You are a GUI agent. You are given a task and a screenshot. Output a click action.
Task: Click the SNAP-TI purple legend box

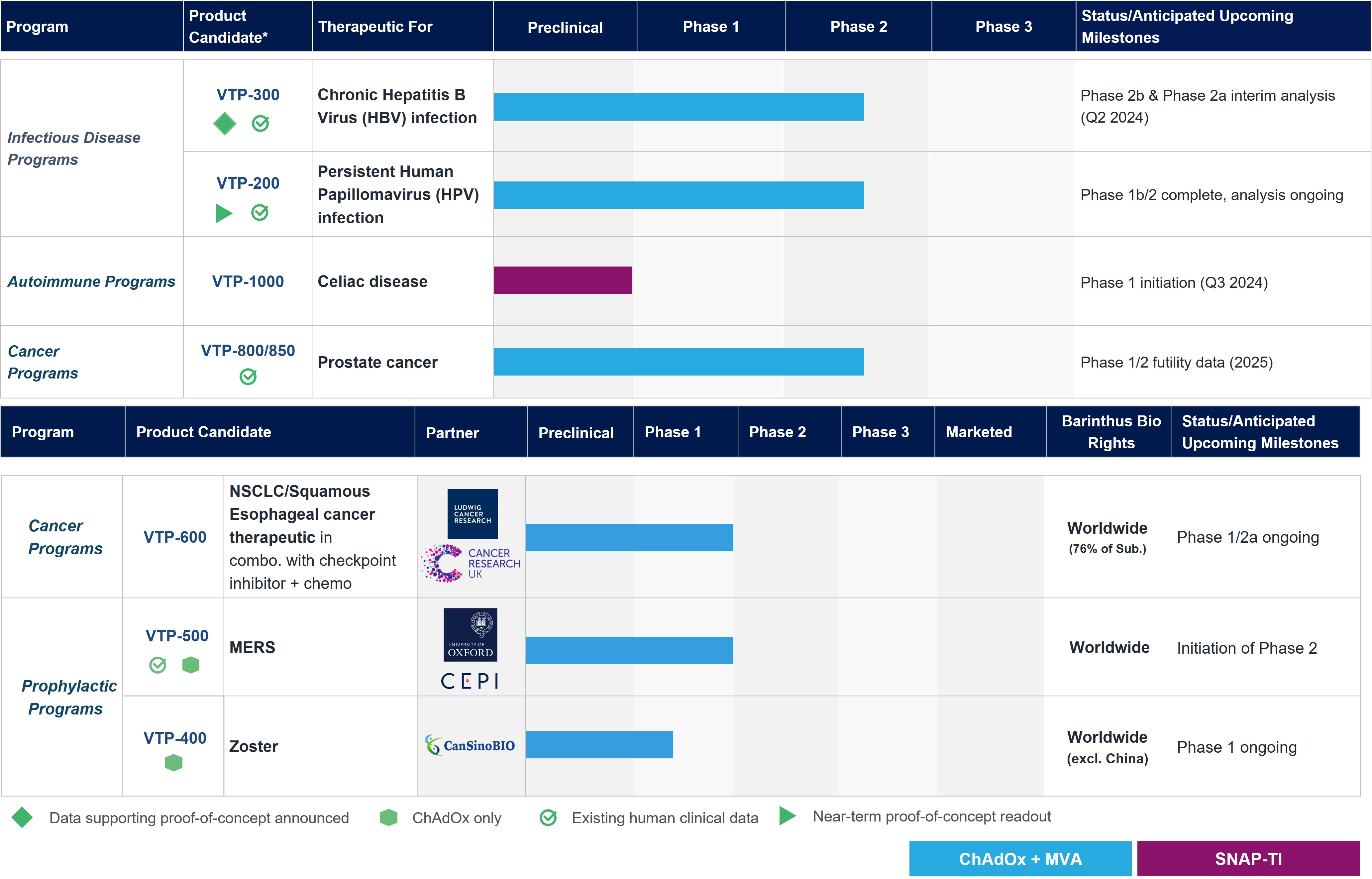pos(1248,858)
